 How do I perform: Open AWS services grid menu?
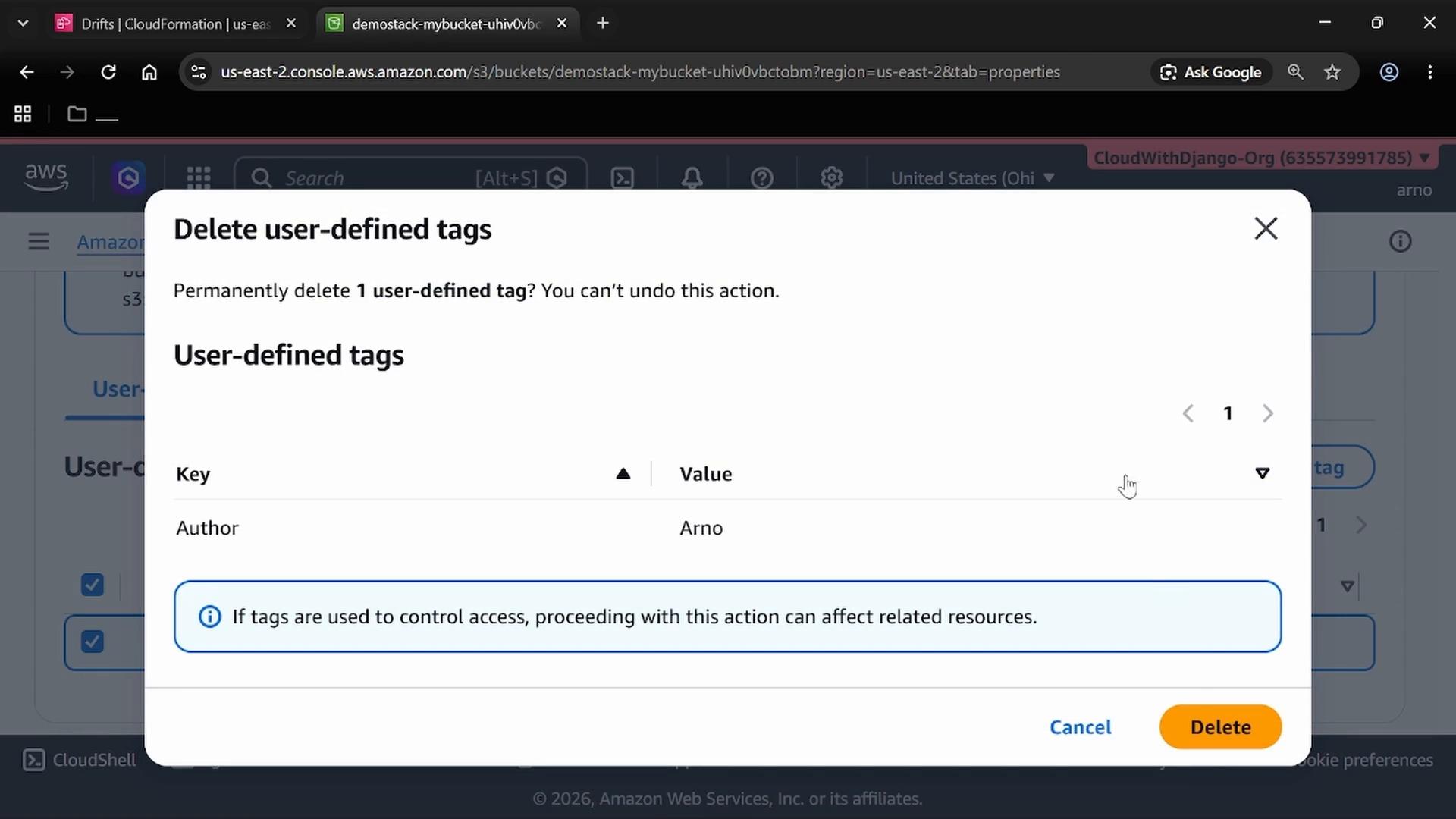pyautogui.click(x=199, y=178)
